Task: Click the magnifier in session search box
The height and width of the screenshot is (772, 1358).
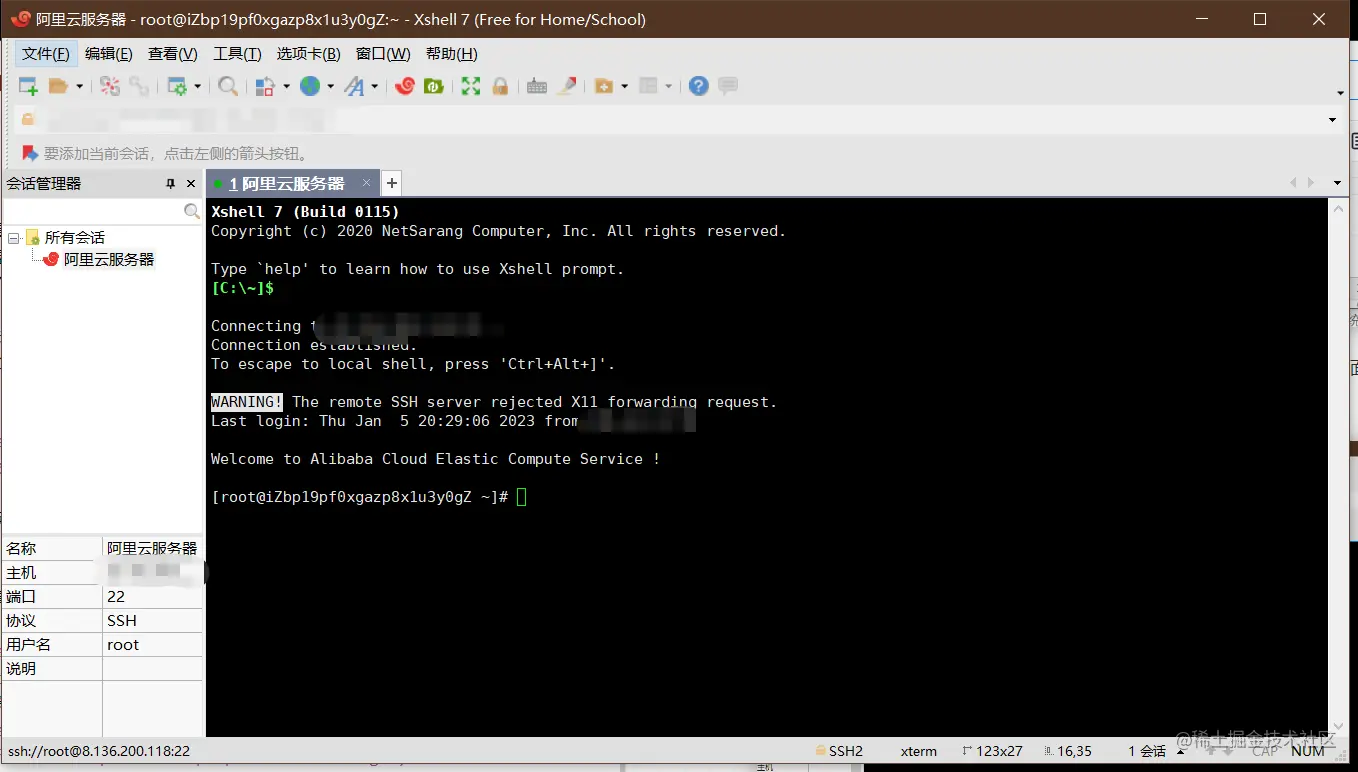Action: coord(192,211)
